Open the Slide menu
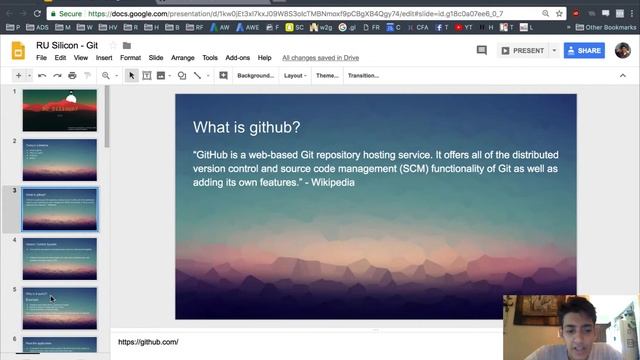The height and width of the screenshot is (360, 640). pos(156,58)
